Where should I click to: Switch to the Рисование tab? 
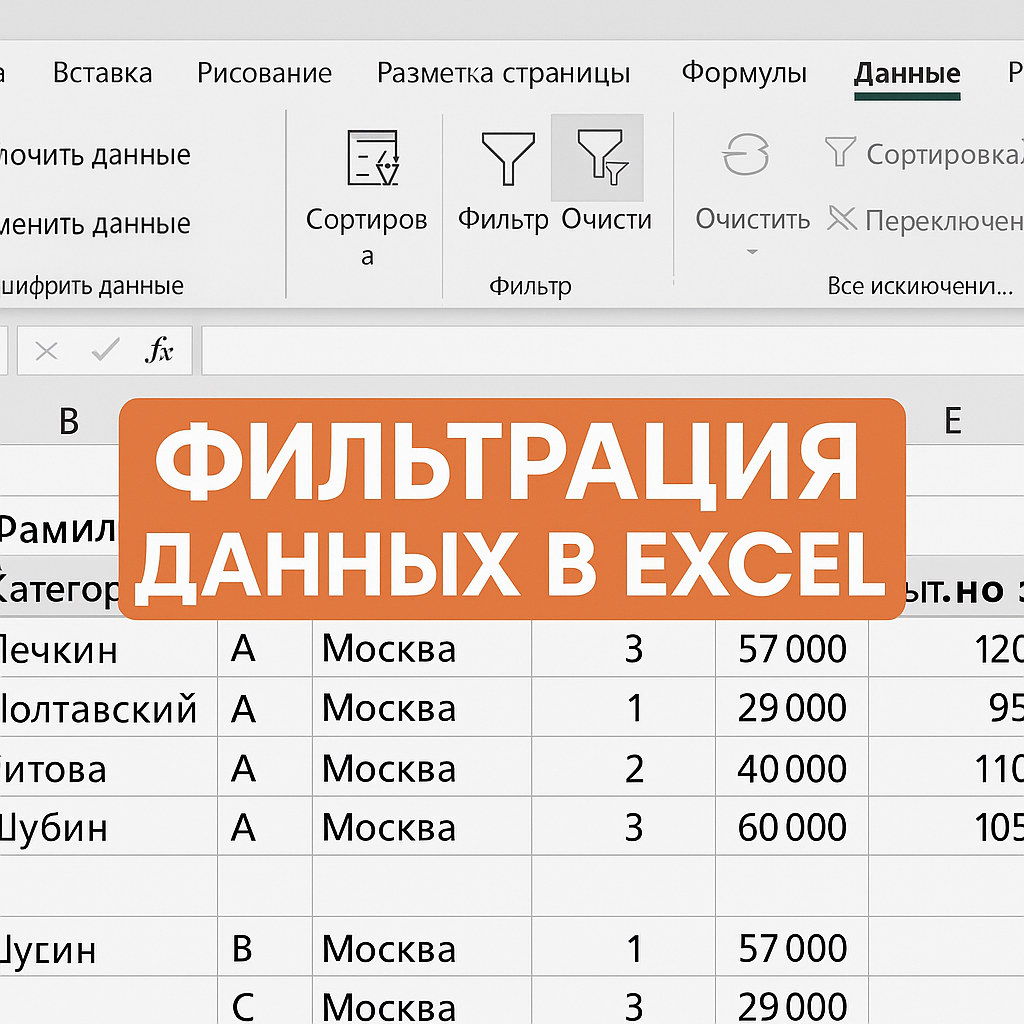pyautogui.click(x=264, y=72)
